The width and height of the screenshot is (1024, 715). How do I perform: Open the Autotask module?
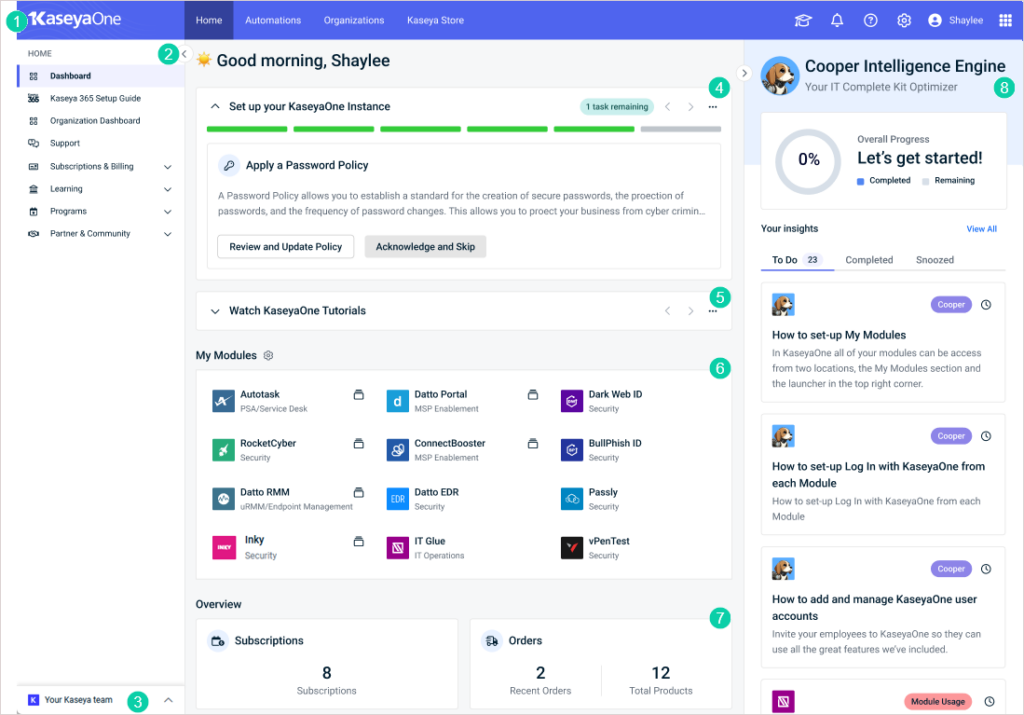(x=259, y=401)
